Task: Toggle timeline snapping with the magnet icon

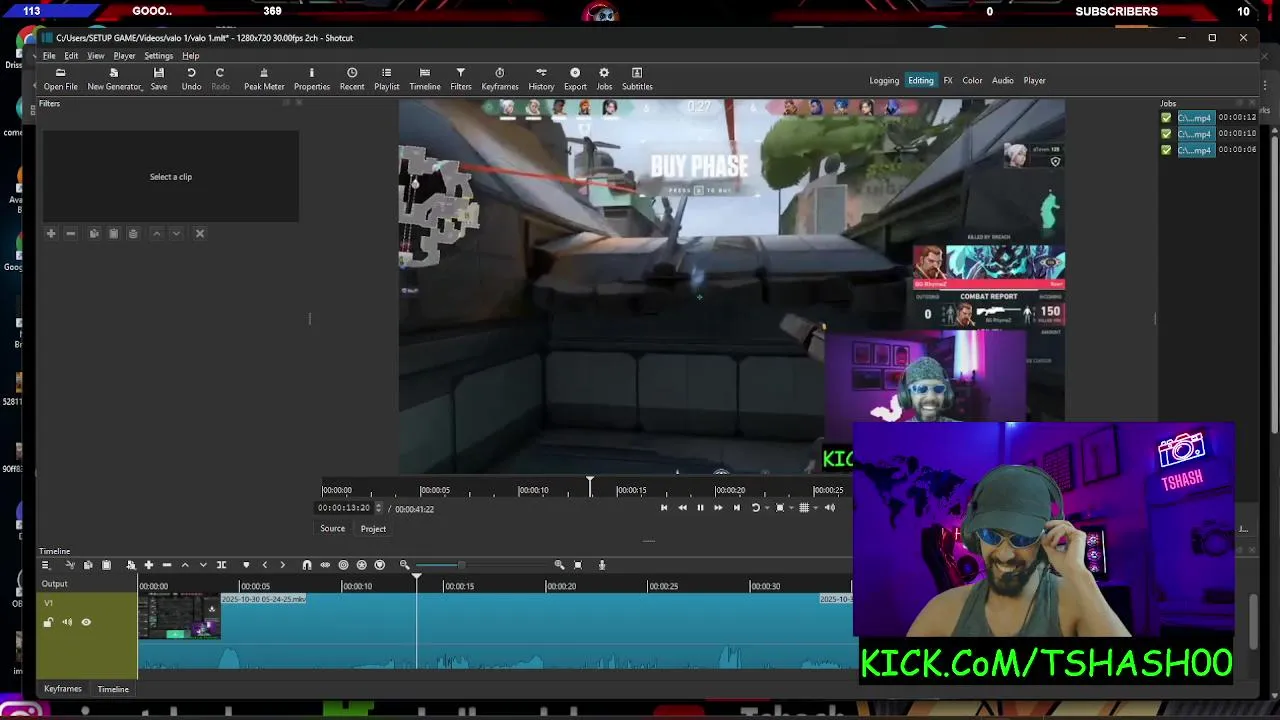Action: [x=307, y=565]
